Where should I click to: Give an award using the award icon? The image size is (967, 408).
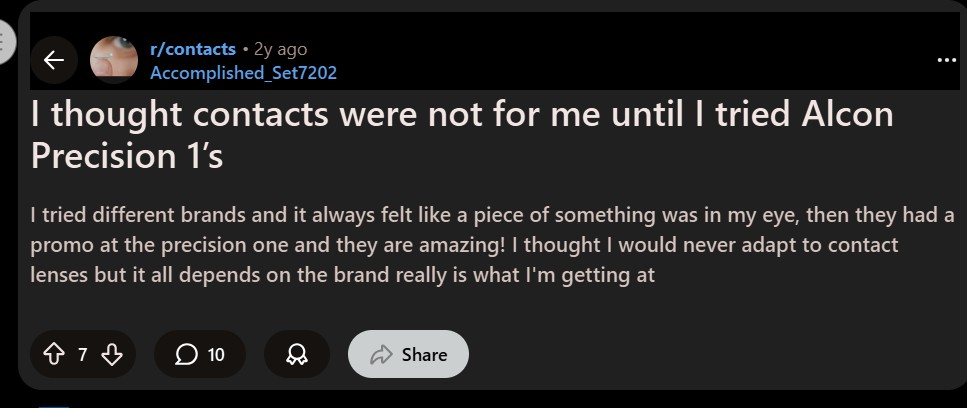297,354
